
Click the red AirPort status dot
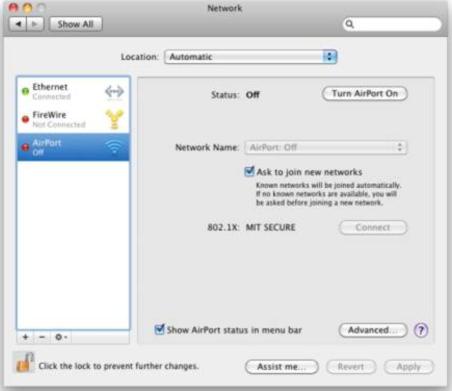click(25, 147)
